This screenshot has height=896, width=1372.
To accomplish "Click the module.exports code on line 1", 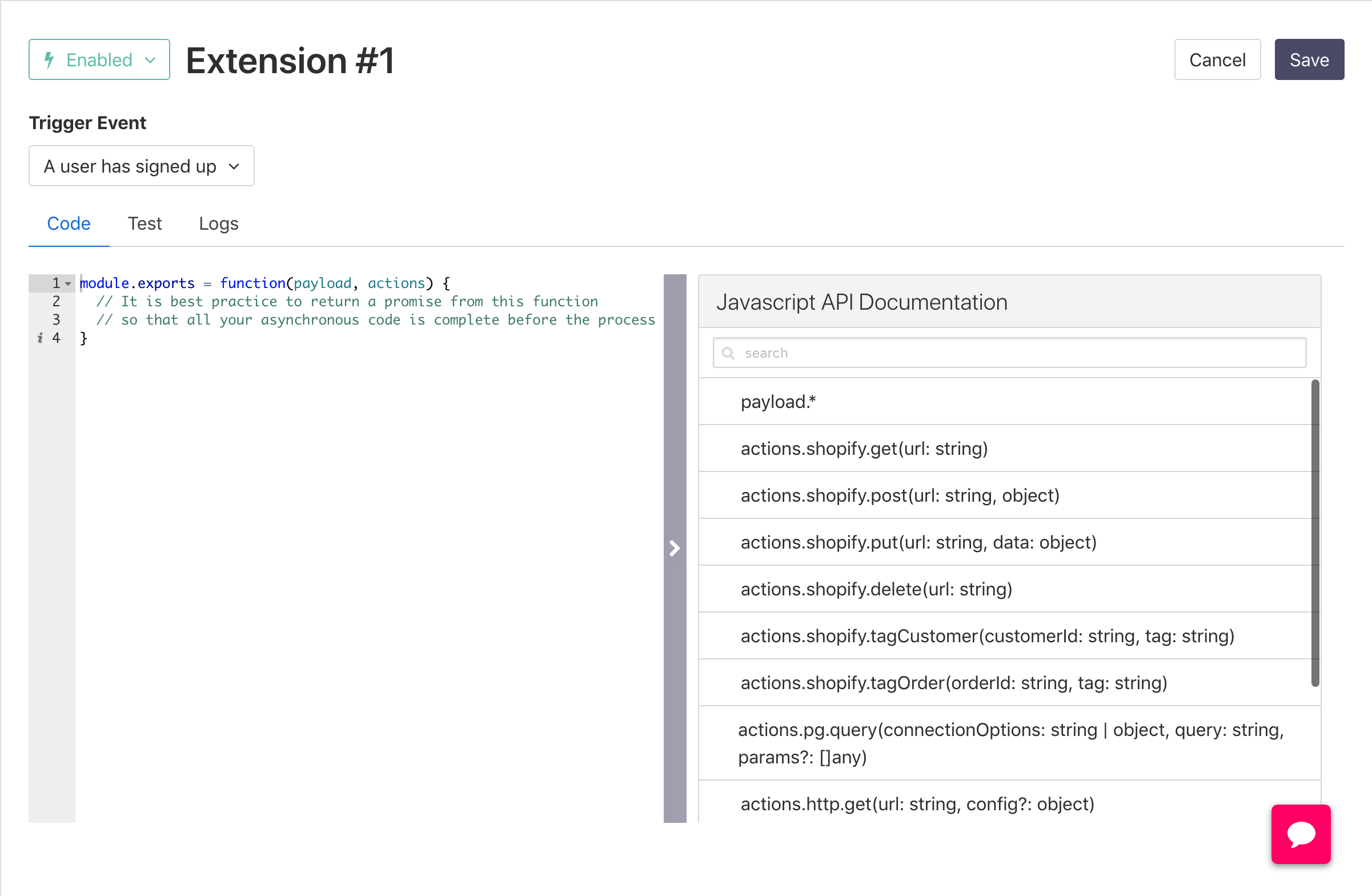I will (x=137, y=283).
